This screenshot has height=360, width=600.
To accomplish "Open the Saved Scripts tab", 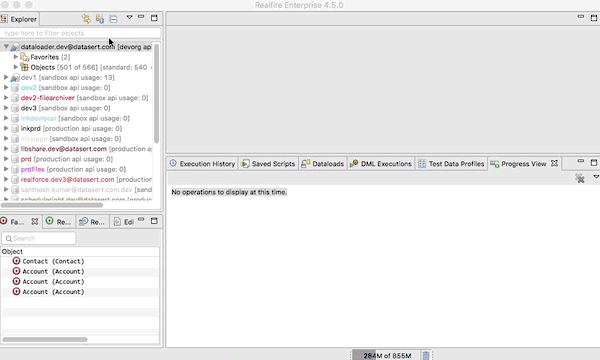I will point(268,164).
